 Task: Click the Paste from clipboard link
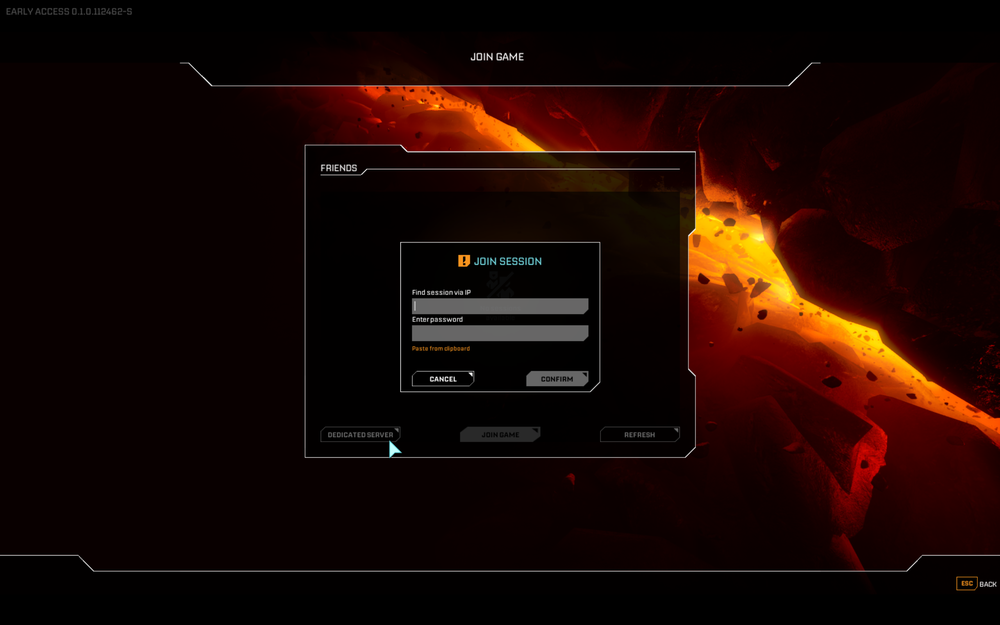(440, 347)
